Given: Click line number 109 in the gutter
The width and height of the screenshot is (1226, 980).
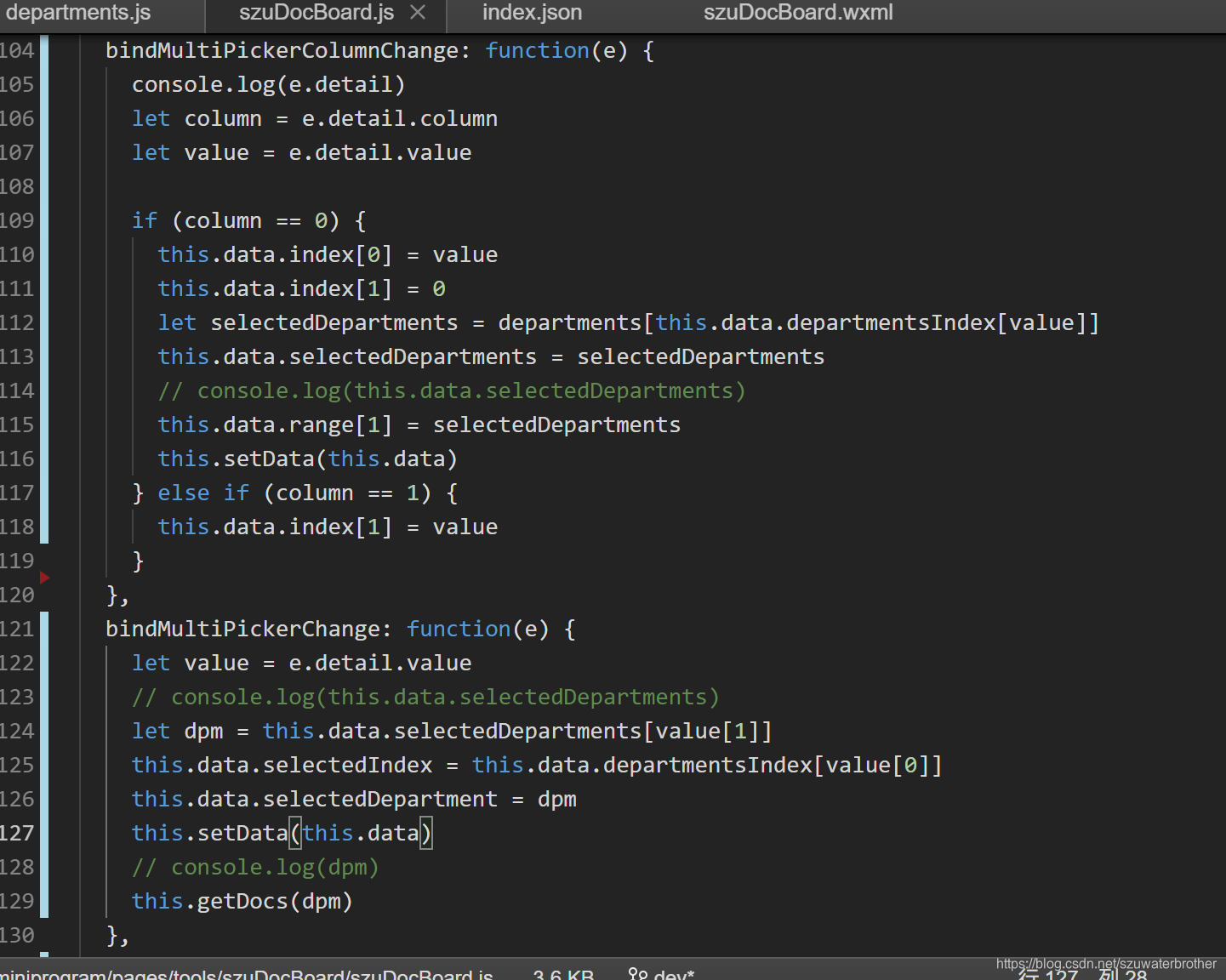Looking at the screenshot, I should point(17,220).
